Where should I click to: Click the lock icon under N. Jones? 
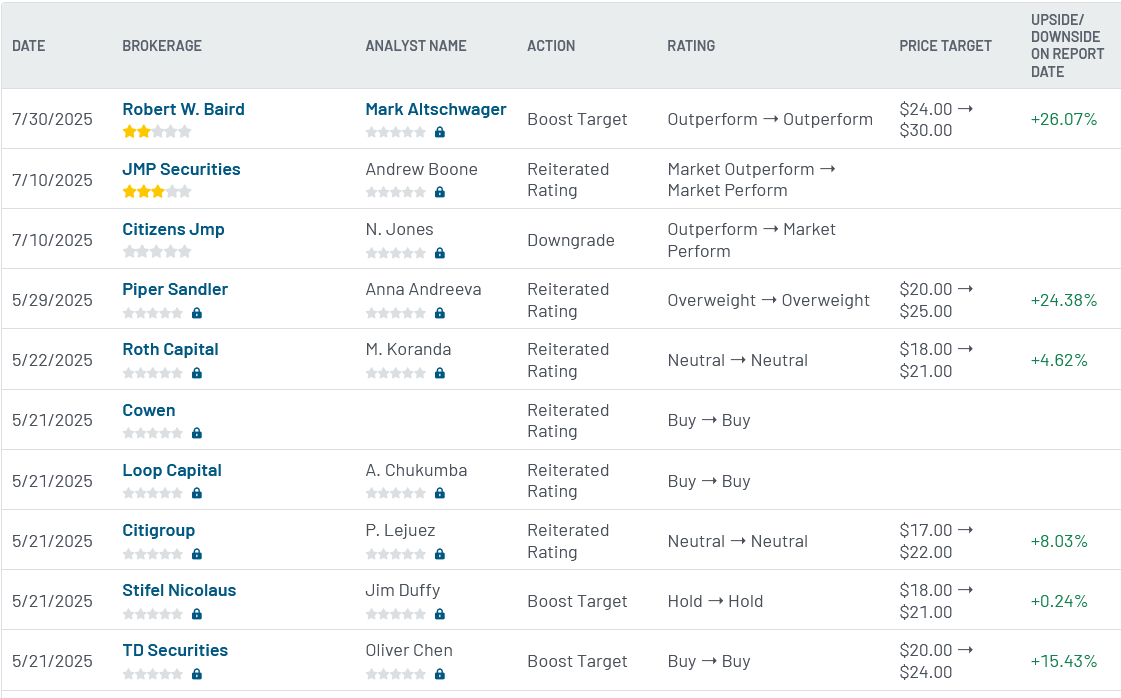tap(440, 253)
